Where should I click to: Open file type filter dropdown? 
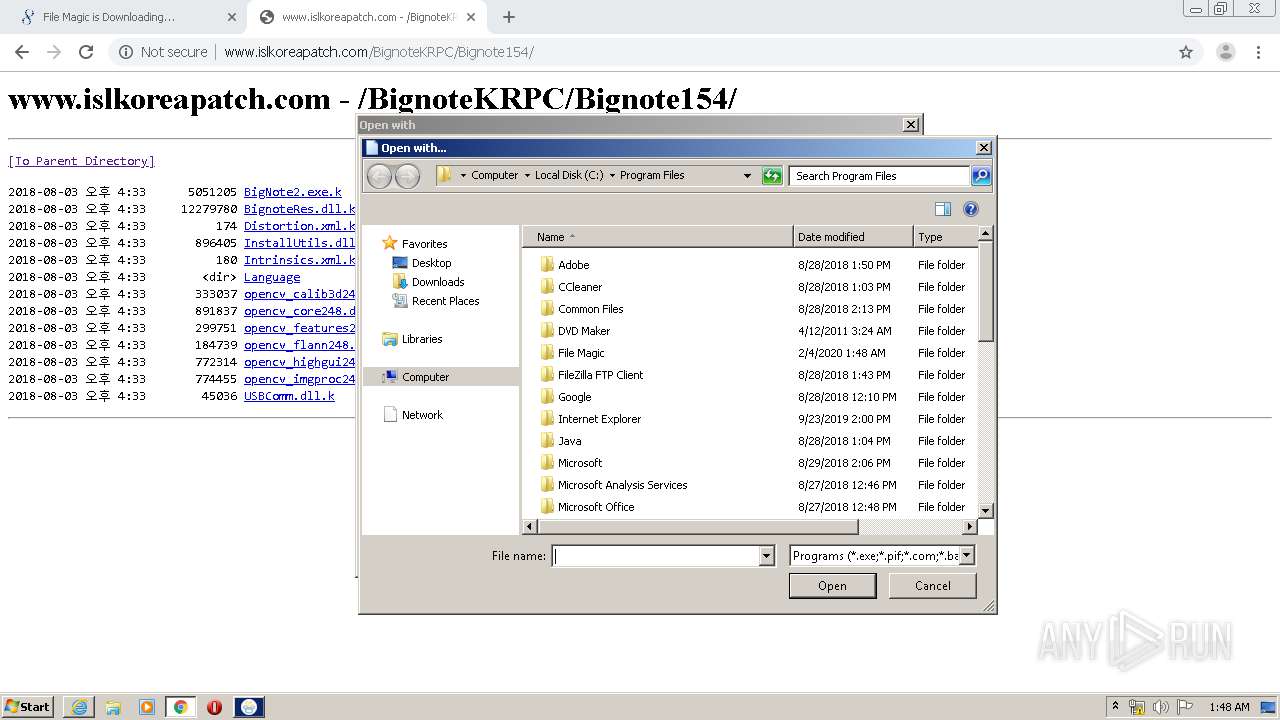pyautogui.click(x=966, y=556)
